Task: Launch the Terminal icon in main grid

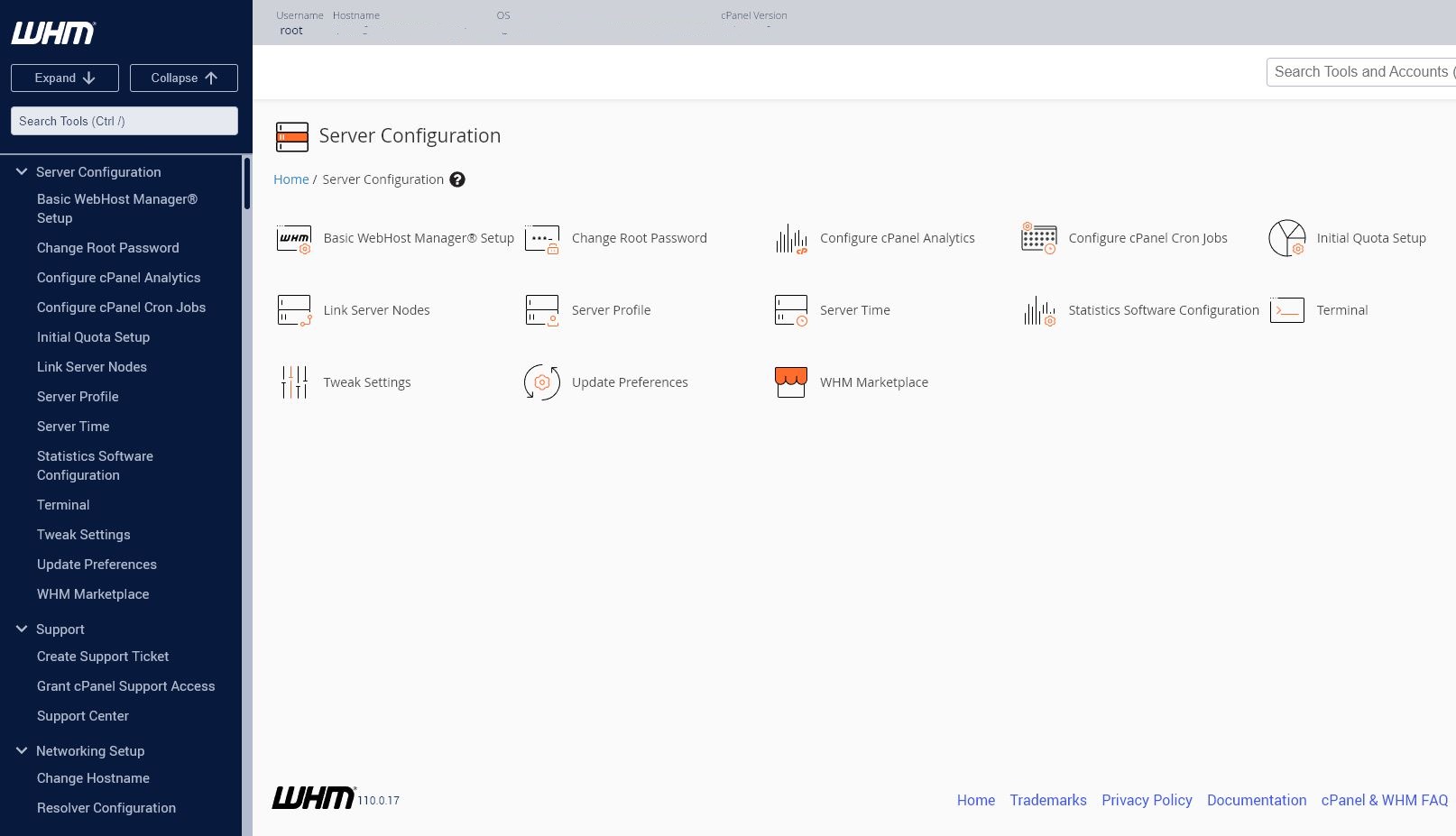Action: point(1287,310)
